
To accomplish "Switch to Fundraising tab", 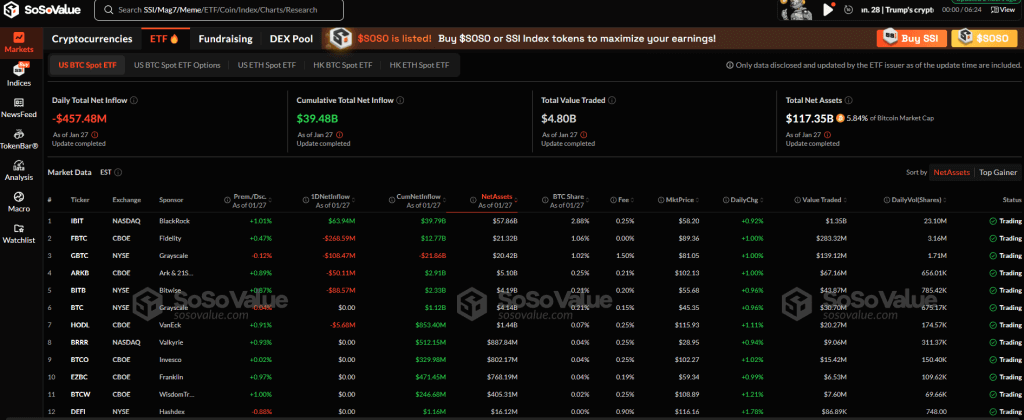I will (x=225, y=39).
